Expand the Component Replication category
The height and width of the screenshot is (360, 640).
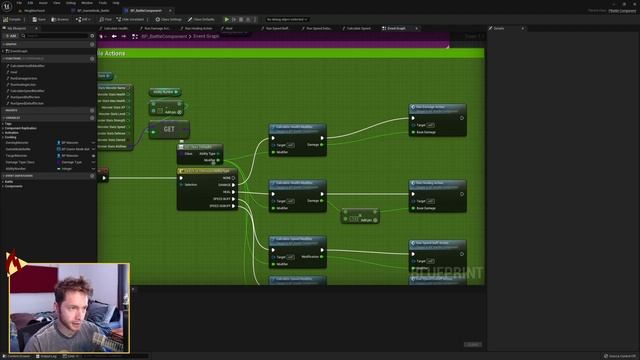coord(3,128)
